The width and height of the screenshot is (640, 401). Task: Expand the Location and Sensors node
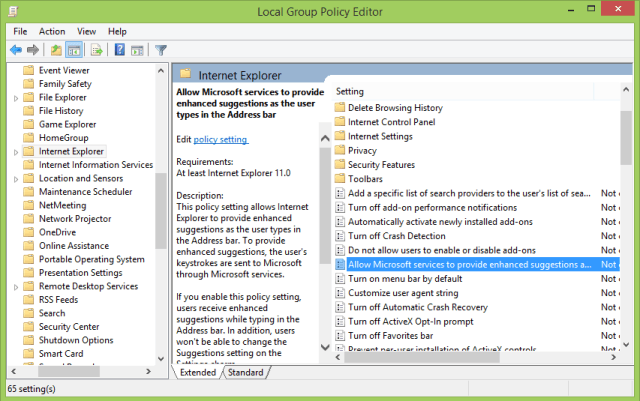pos(16,179)
